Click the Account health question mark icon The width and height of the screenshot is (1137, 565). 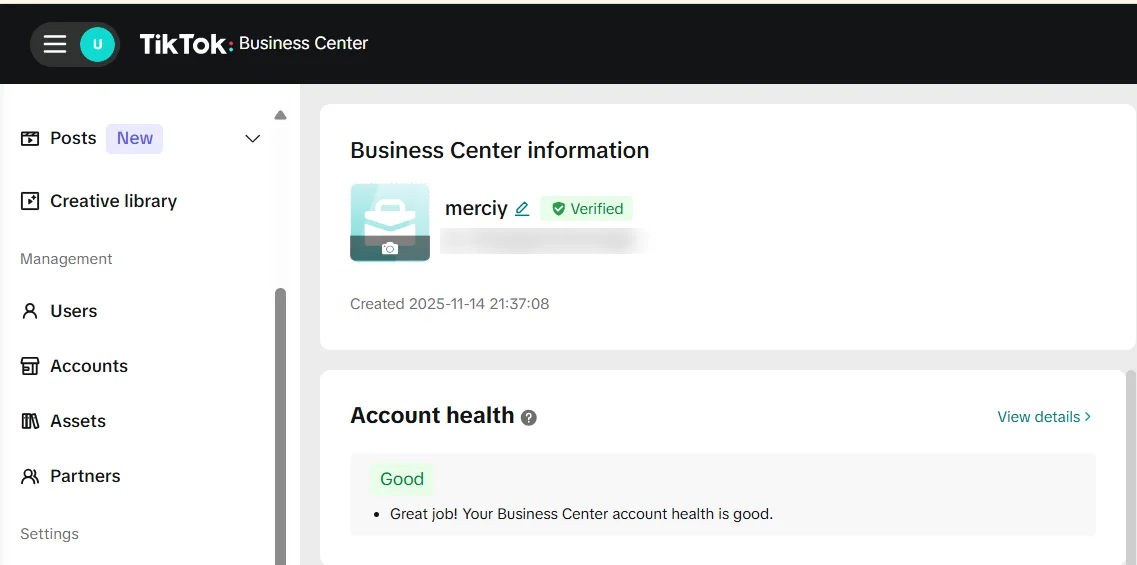coord(529,418)
